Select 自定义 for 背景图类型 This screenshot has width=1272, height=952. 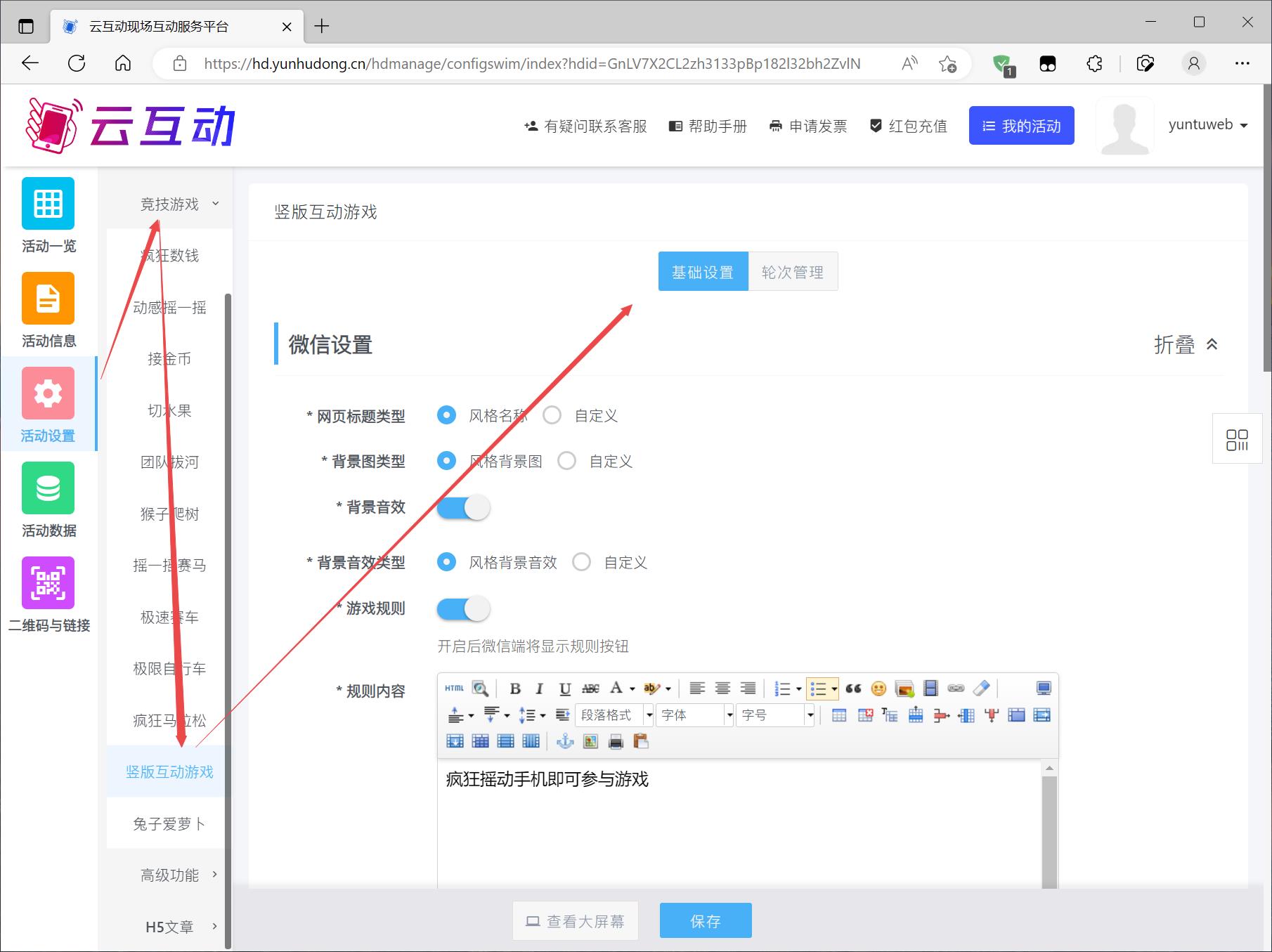pyautogui.click(x=567, y=461)
